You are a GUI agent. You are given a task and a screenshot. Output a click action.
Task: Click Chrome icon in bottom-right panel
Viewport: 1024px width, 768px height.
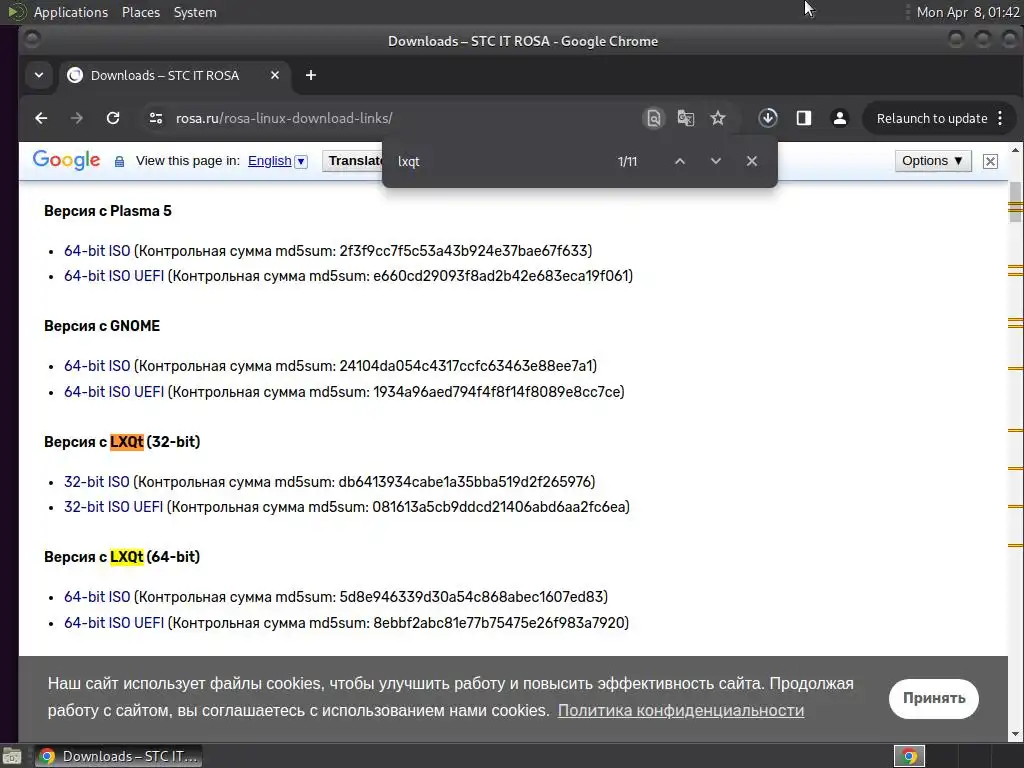(909, 756)
